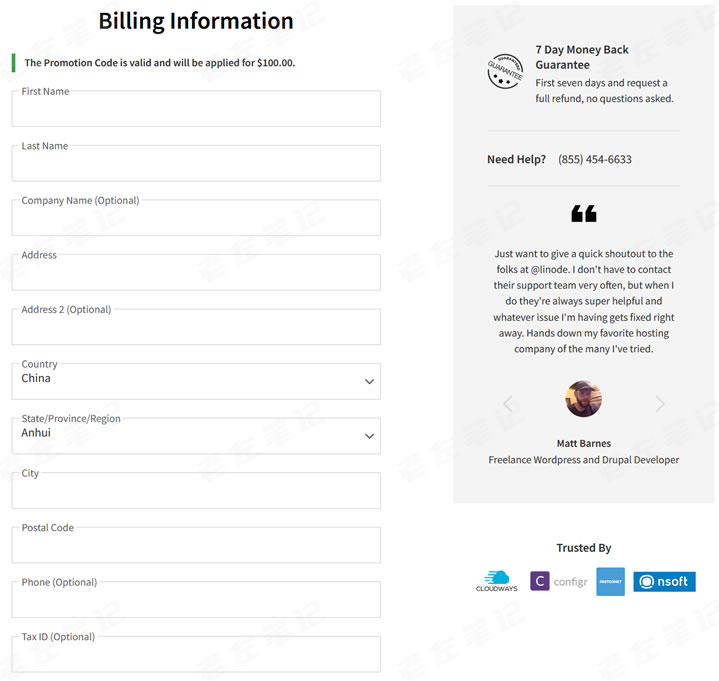Click the First Name input field
The image size is (719, 681).
coord(196,110)
